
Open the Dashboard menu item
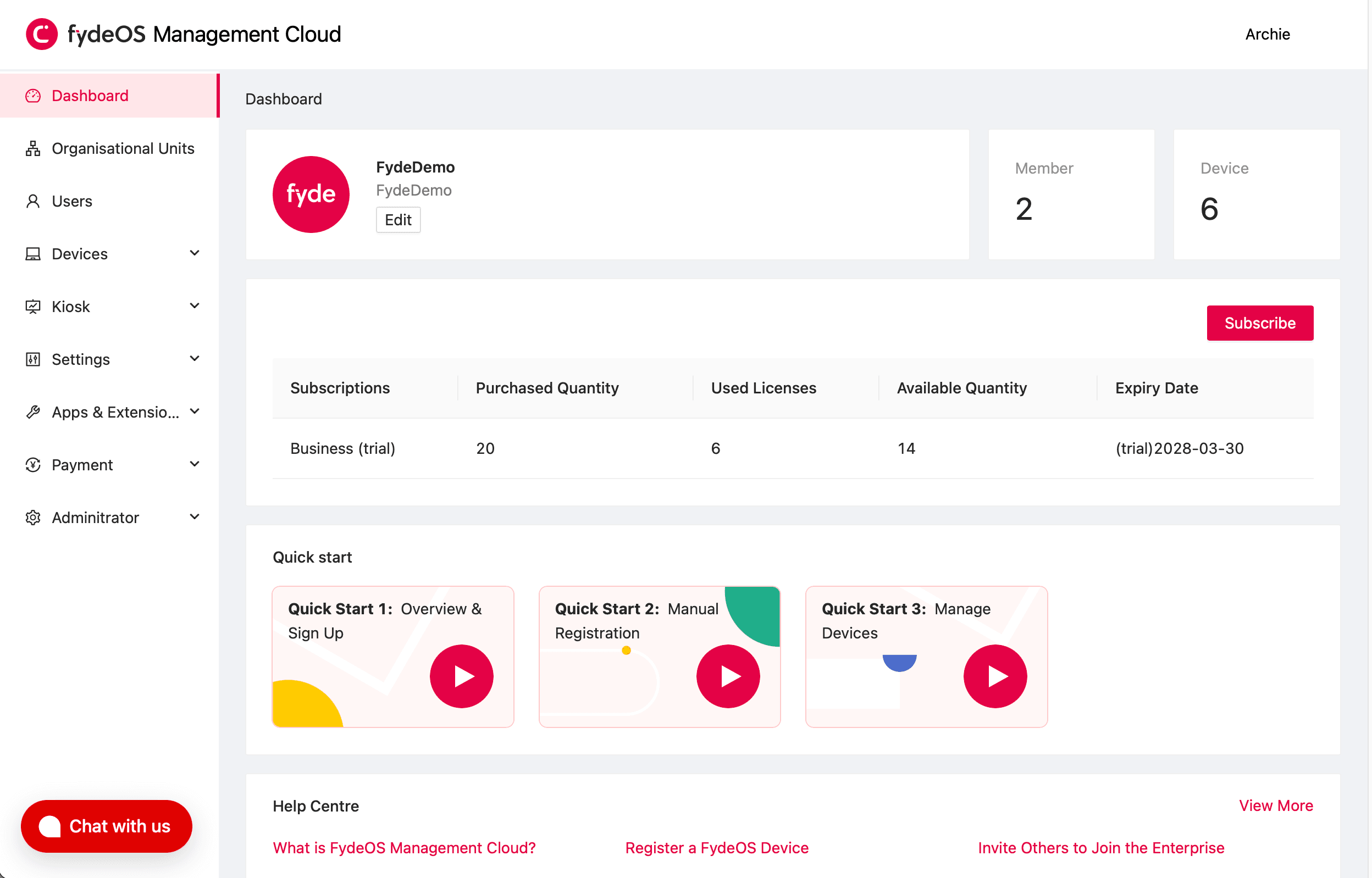pyautogui.click(x=109, y=96)
